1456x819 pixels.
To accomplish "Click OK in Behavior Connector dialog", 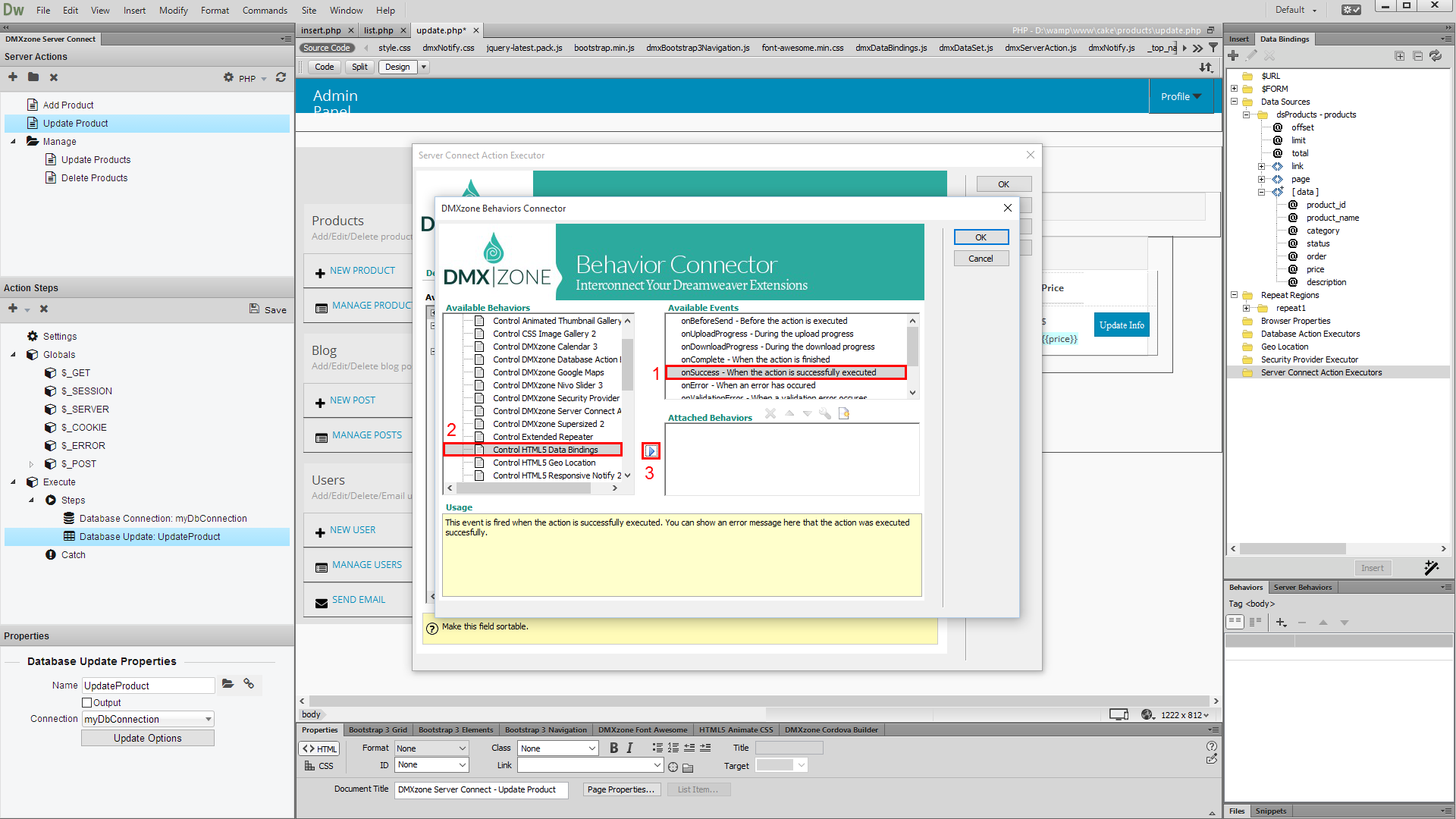I will pos(981,237).
